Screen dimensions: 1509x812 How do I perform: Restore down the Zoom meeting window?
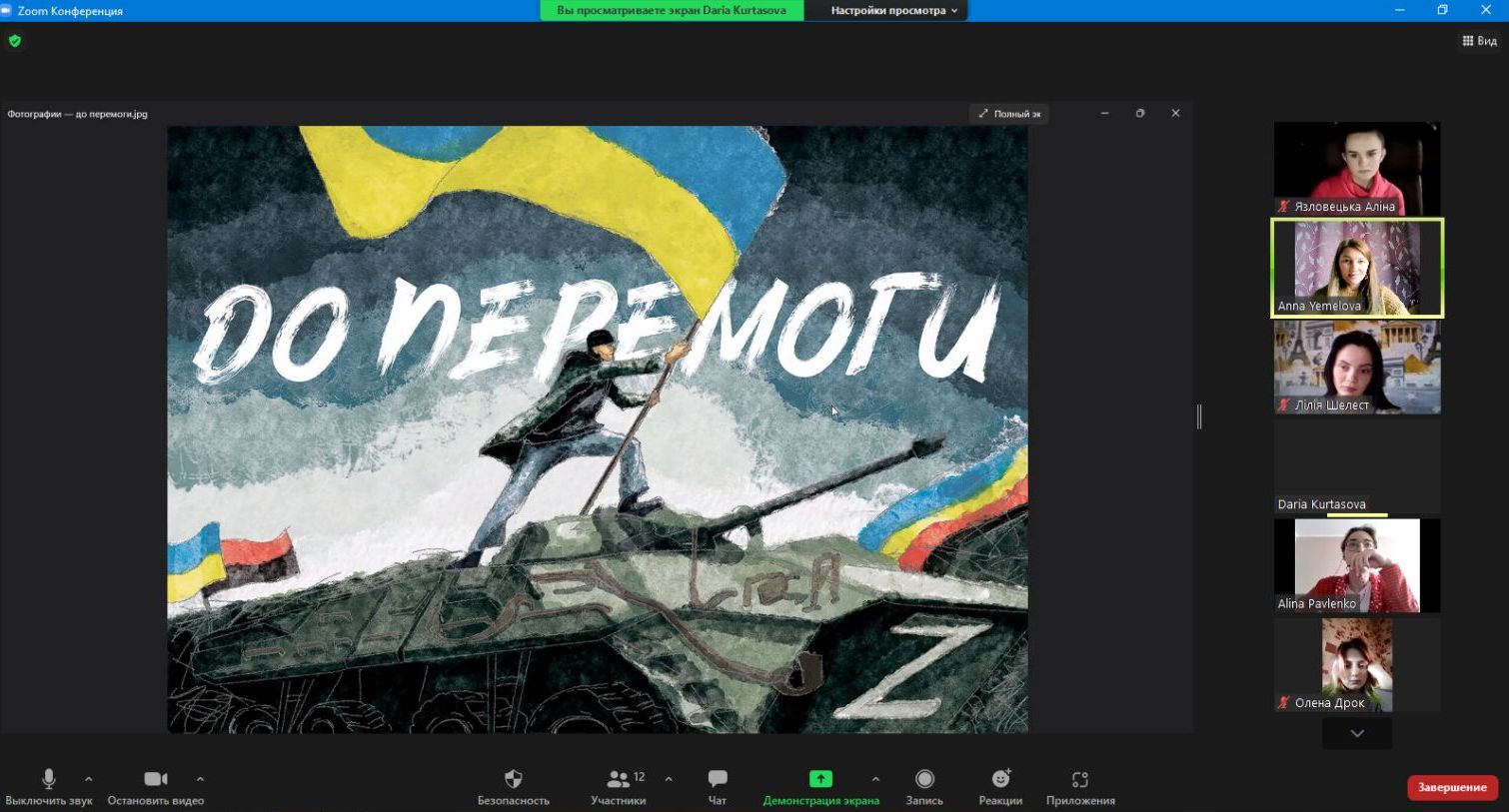click(x=1442, y=11)
